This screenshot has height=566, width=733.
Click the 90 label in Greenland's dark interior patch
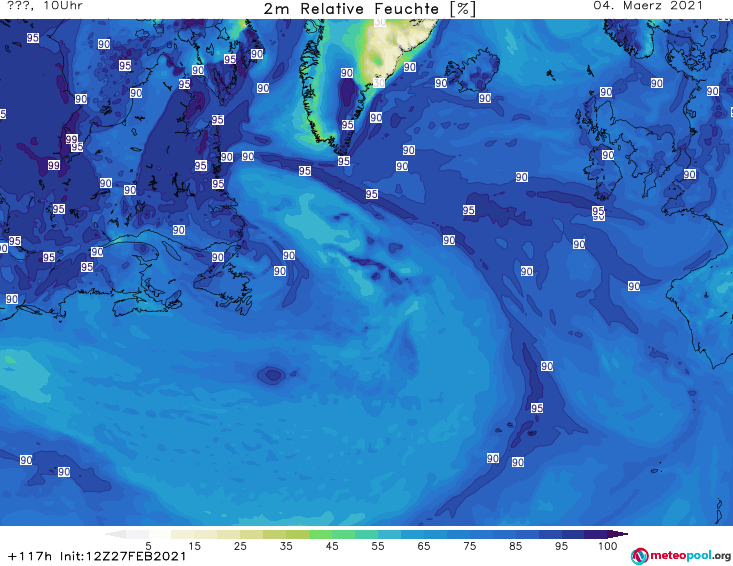346,72
